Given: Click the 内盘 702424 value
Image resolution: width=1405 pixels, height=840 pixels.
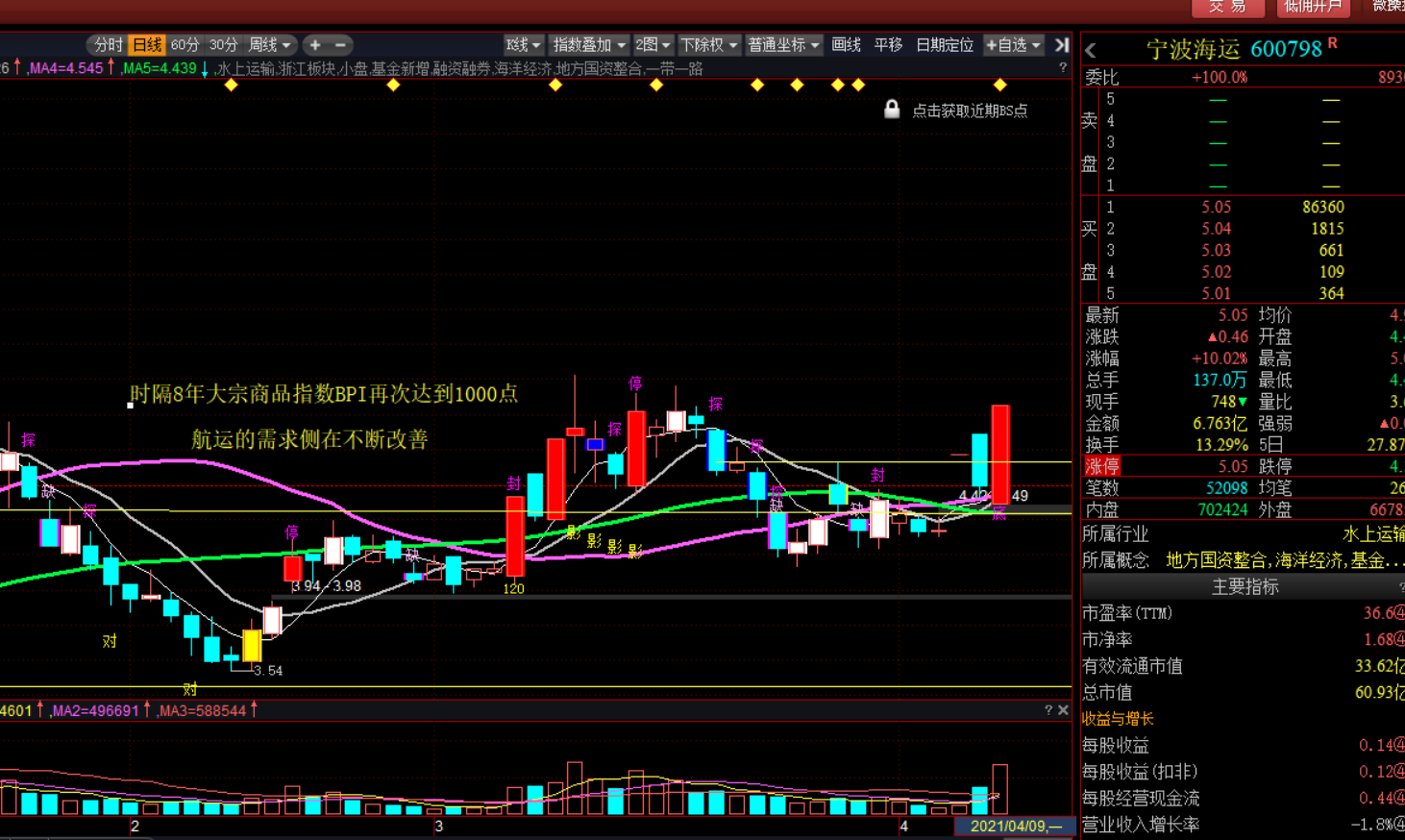Looking at the screenshot, I should tap(1222, 510).
